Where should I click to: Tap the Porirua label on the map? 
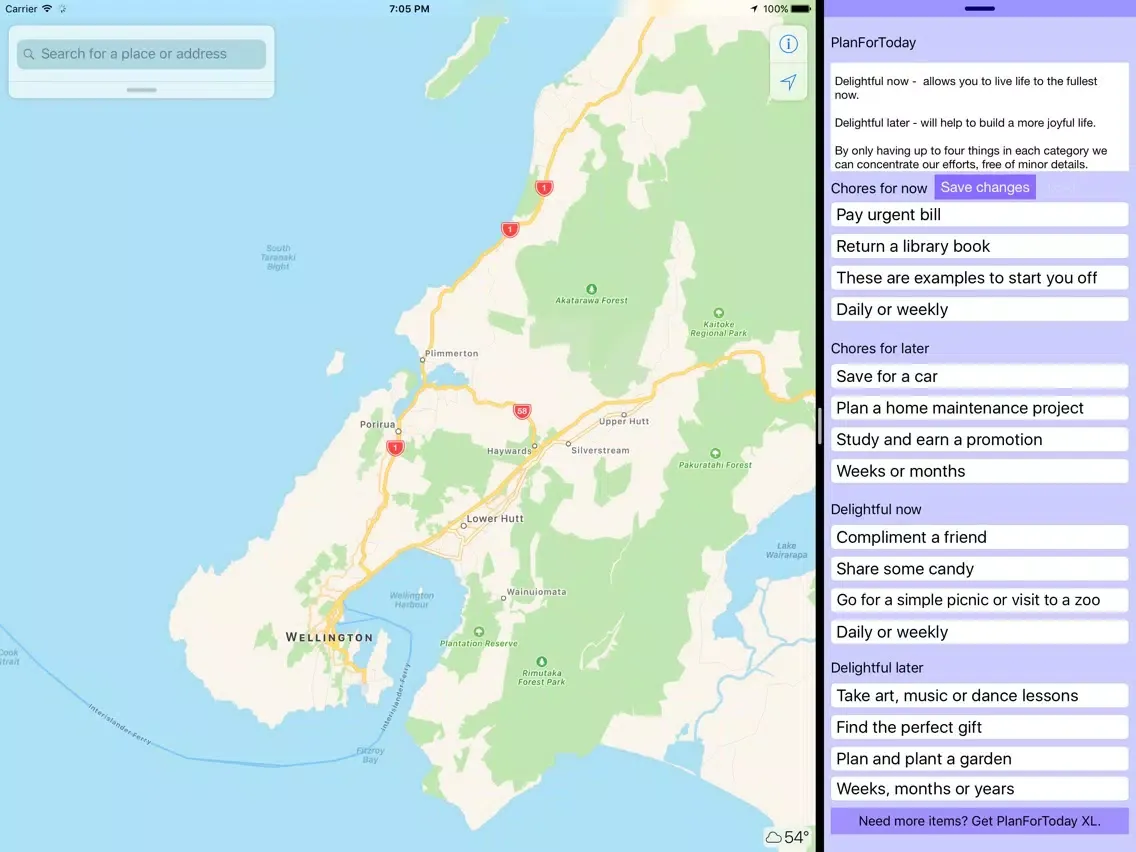click(377, 425)
